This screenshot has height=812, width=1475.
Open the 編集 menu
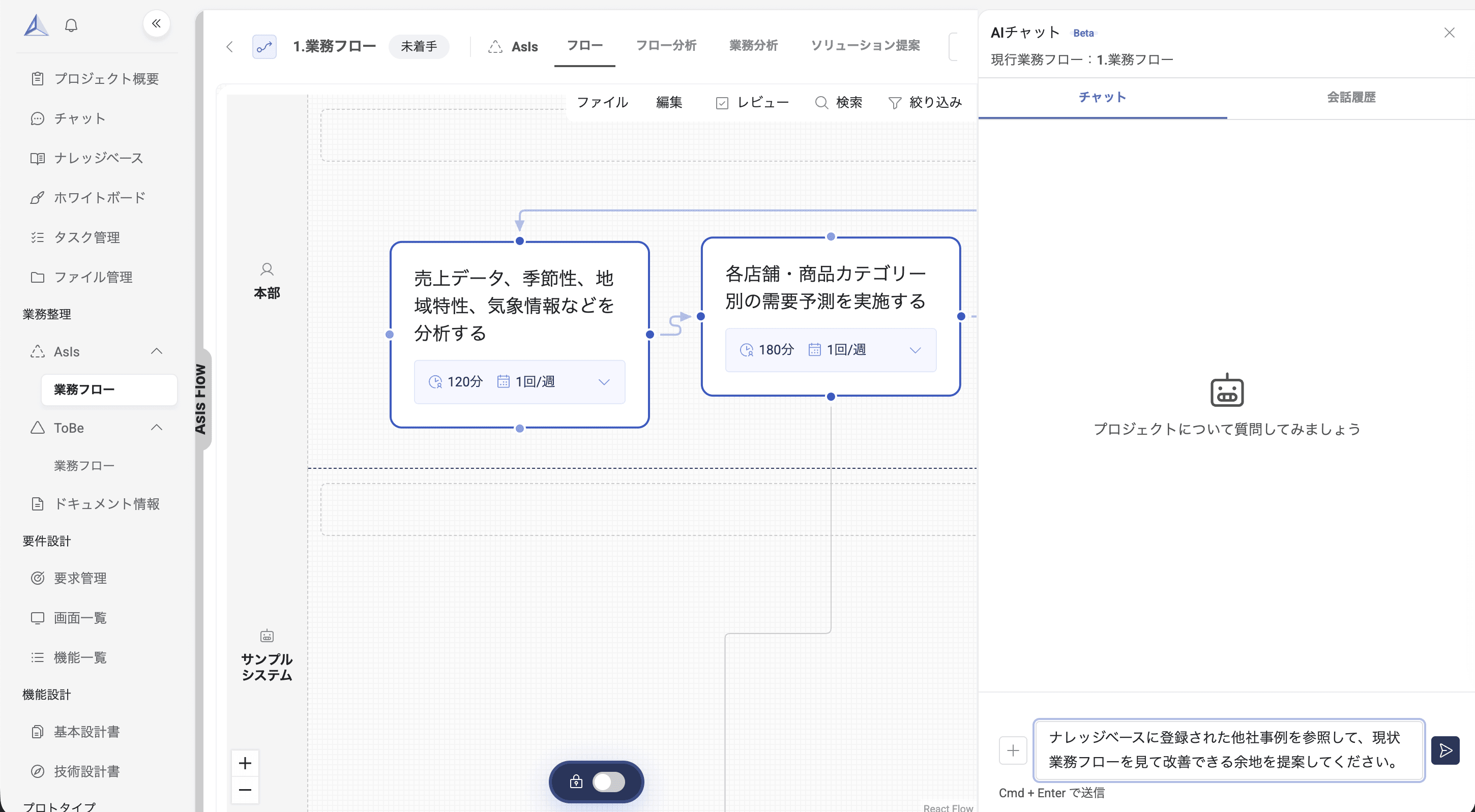669,102
